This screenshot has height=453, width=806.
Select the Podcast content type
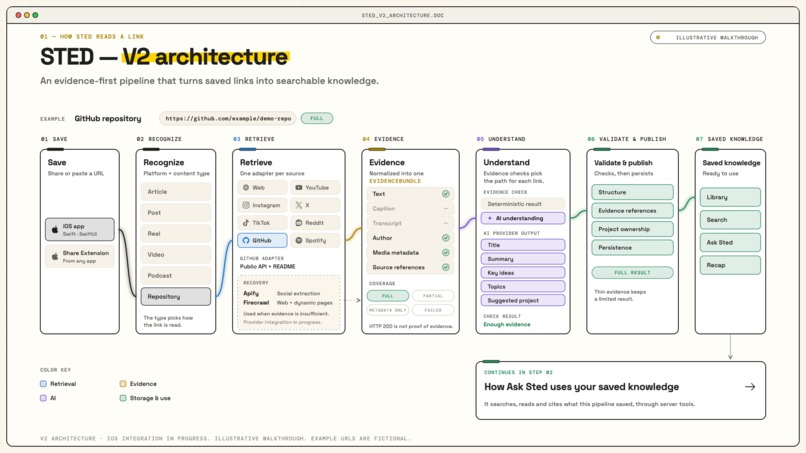pyautogui.click(x=176, y=276)
